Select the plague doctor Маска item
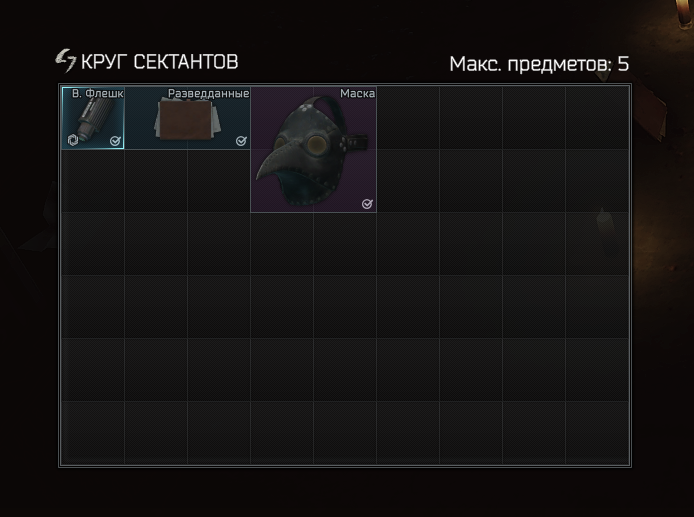 [313, 150]
